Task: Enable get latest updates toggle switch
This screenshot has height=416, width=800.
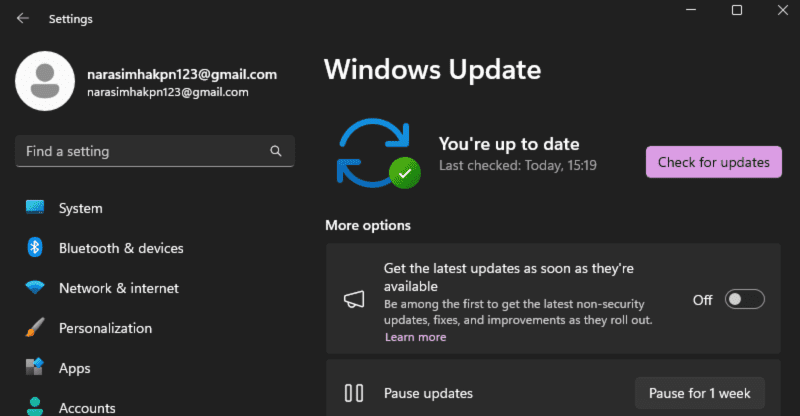Action: [744, 299]
